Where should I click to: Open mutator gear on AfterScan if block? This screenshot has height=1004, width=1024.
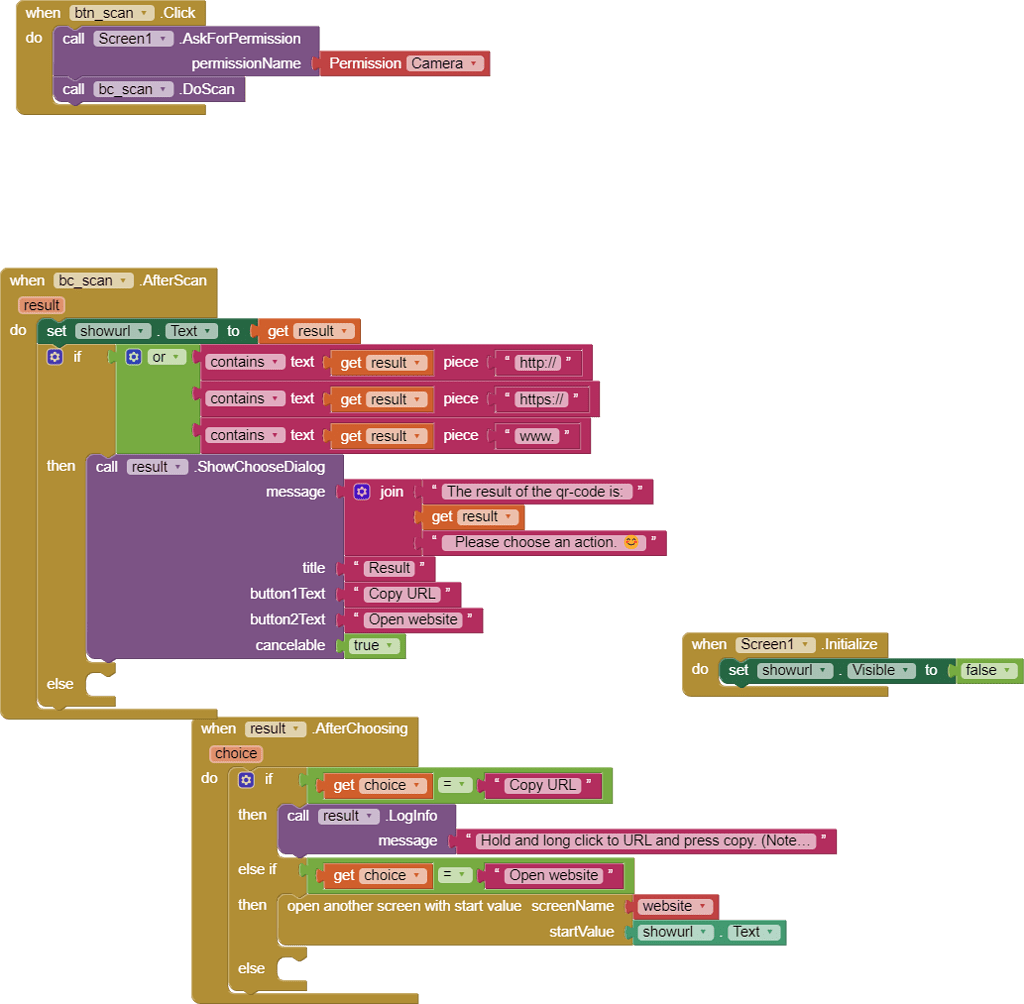(55, 357)
